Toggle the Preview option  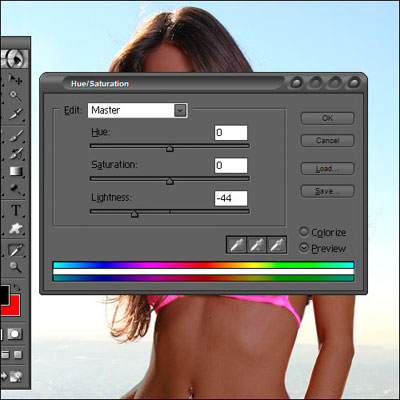tap(304, 248)
